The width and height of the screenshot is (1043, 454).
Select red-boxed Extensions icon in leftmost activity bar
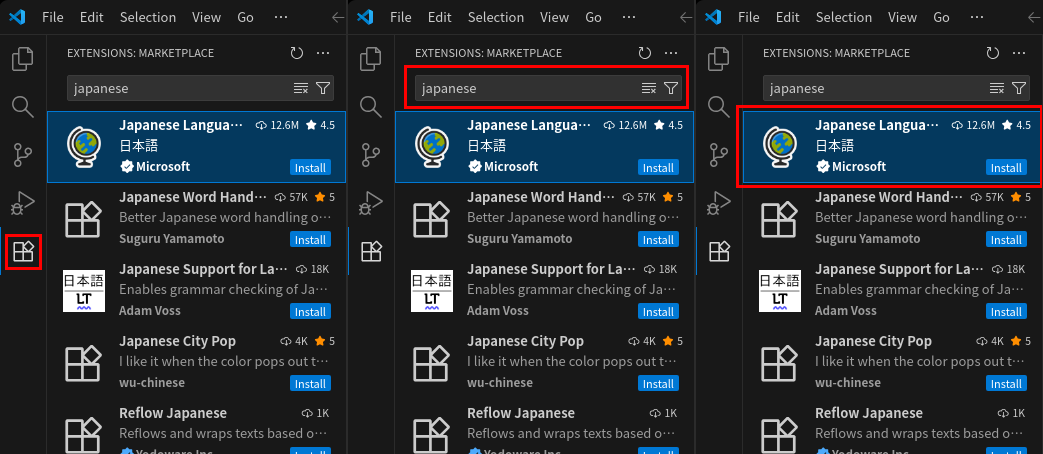(x=23, y=252)
